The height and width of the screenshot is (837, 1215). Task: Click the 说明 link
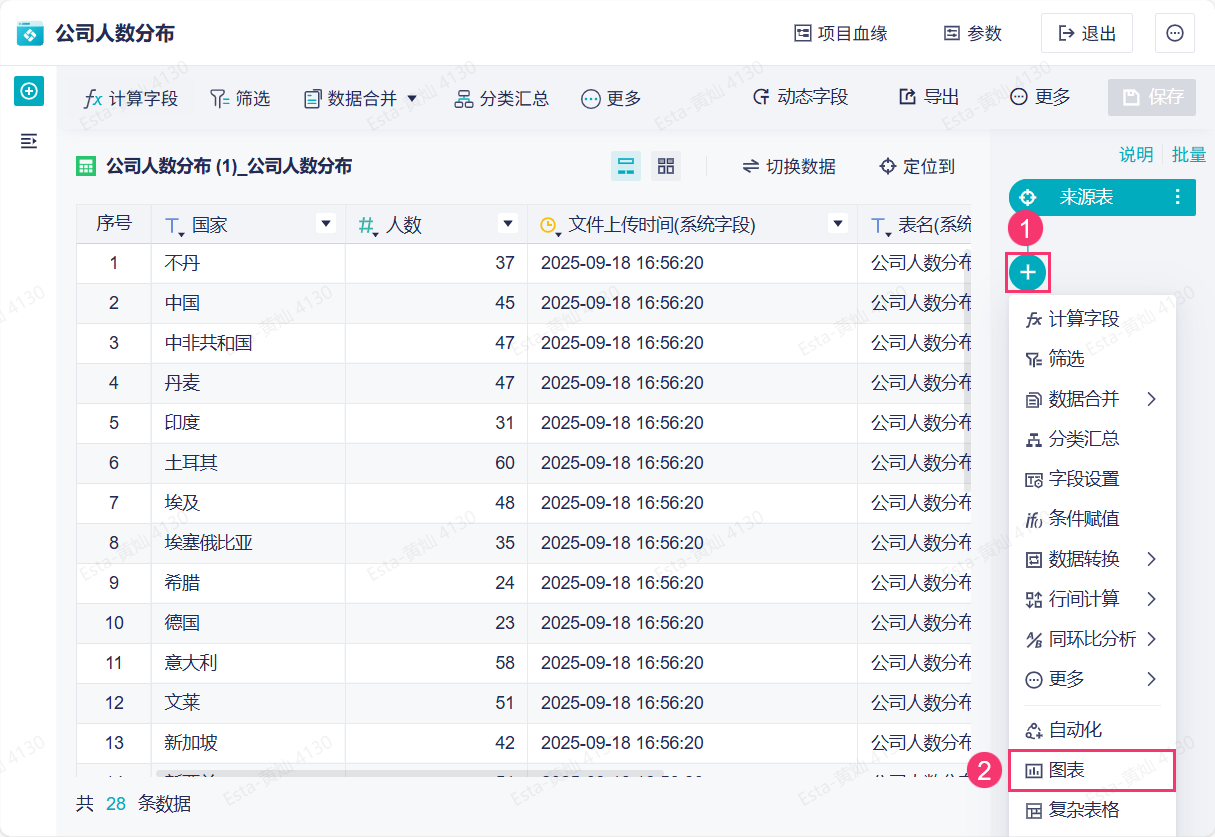pyautogui.click(x=1135, y=155)
